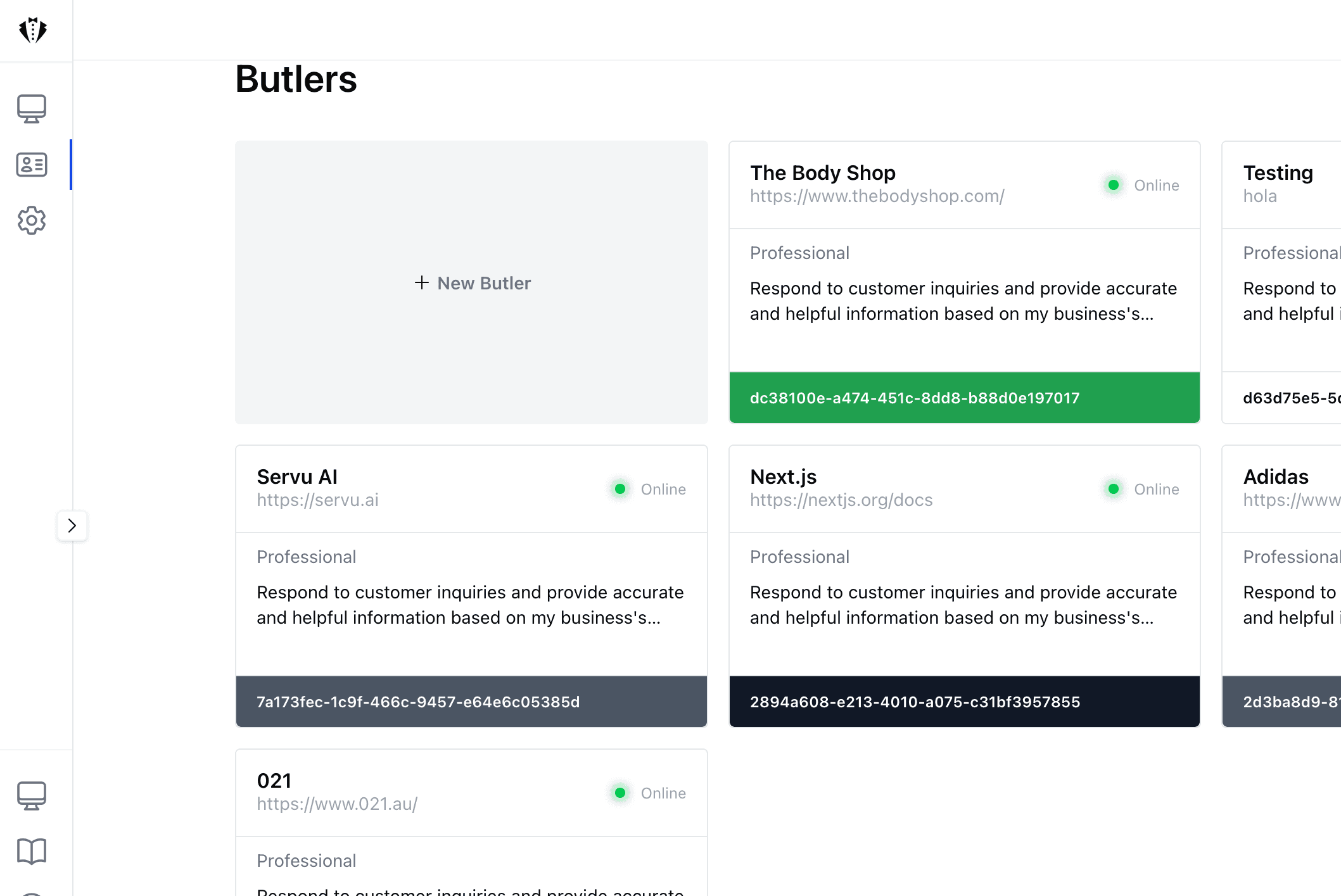The image size is (1341, 896).
Task: Expand the collapsed sidebar with the chevron
Action: pos(72,526)
